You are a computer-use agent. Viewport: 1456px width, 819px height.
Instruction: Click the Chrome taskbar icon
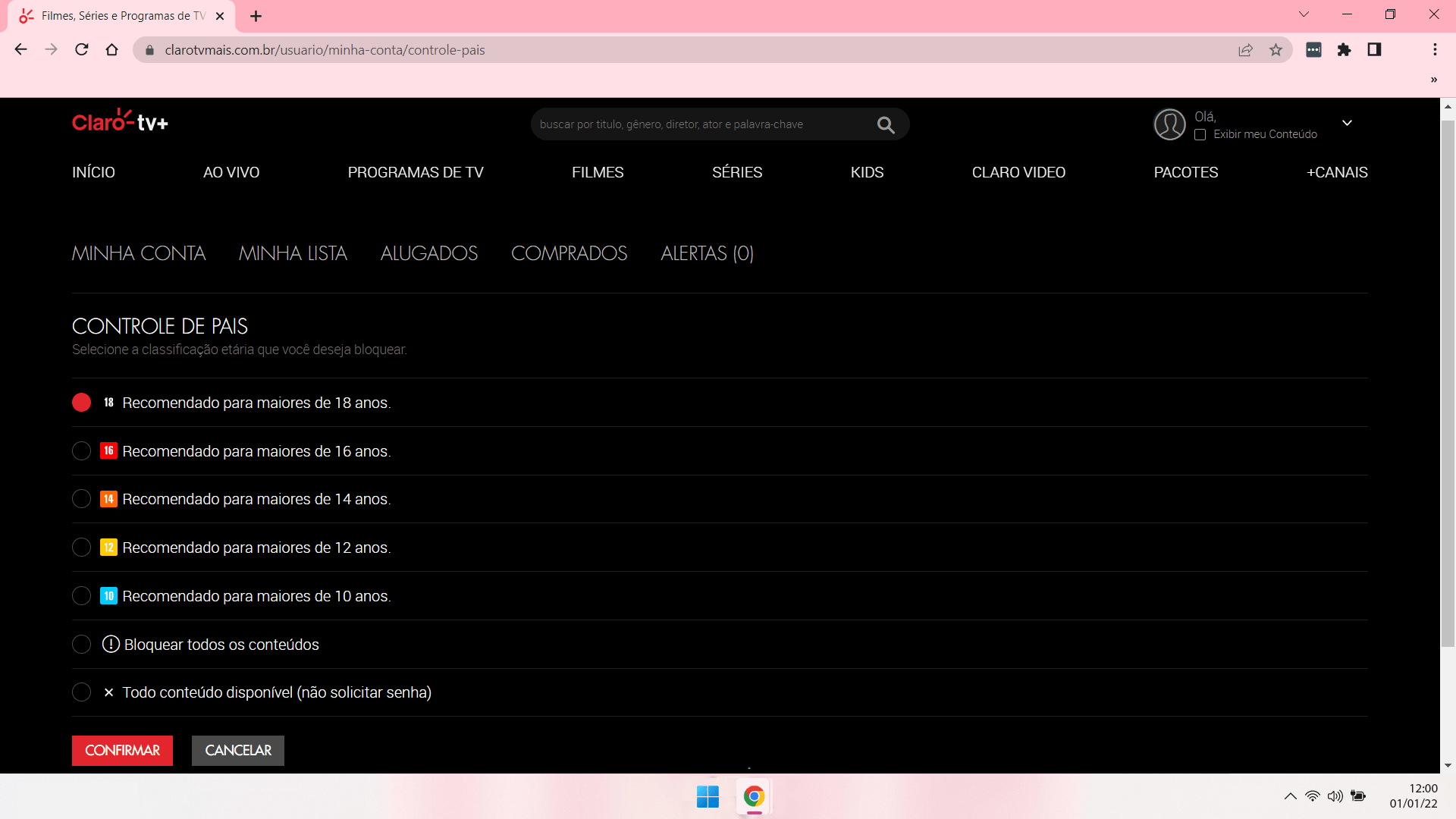click(753, 797)
